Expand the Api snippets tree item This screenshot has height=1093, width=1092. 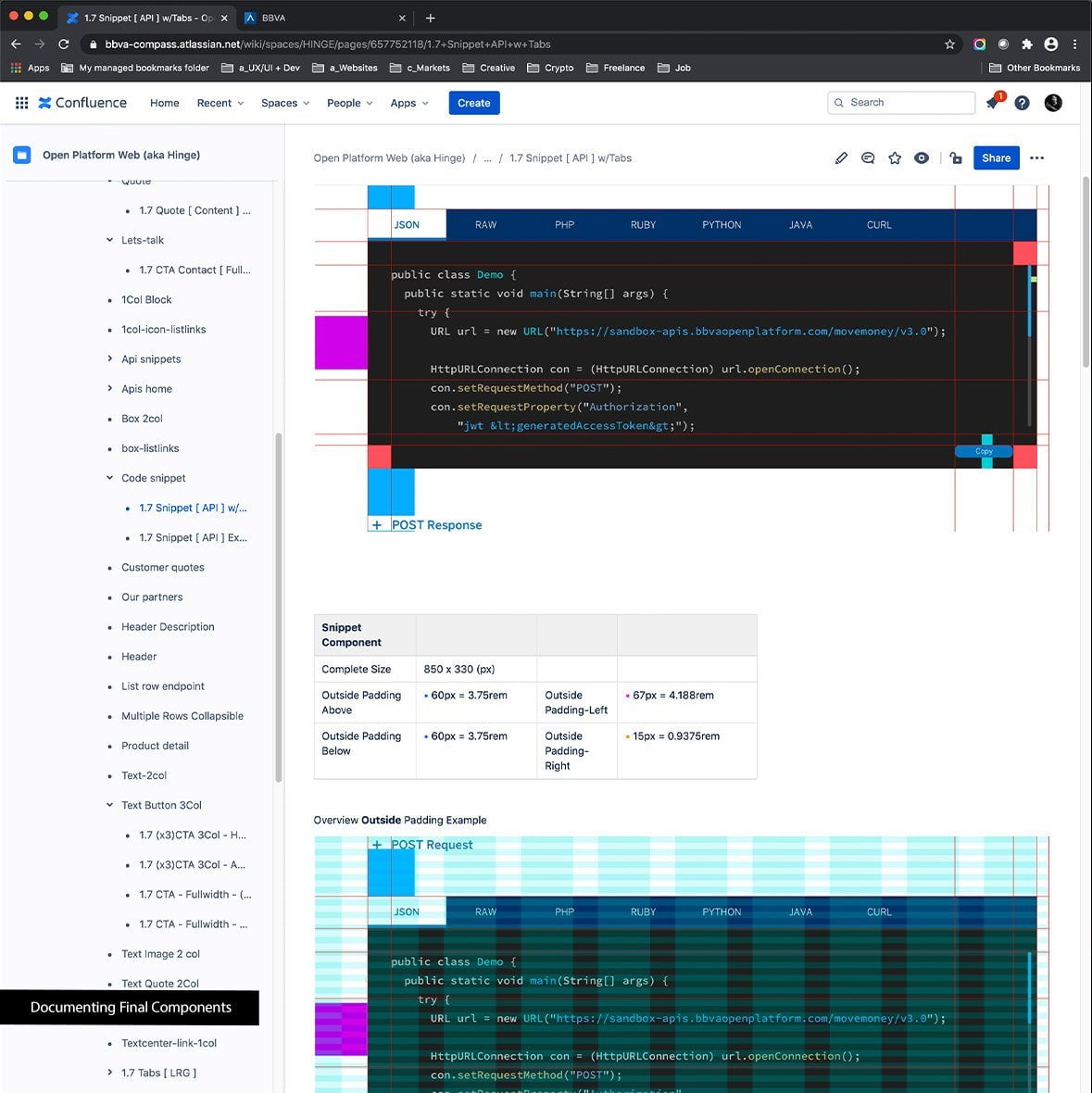click(110, 359)
